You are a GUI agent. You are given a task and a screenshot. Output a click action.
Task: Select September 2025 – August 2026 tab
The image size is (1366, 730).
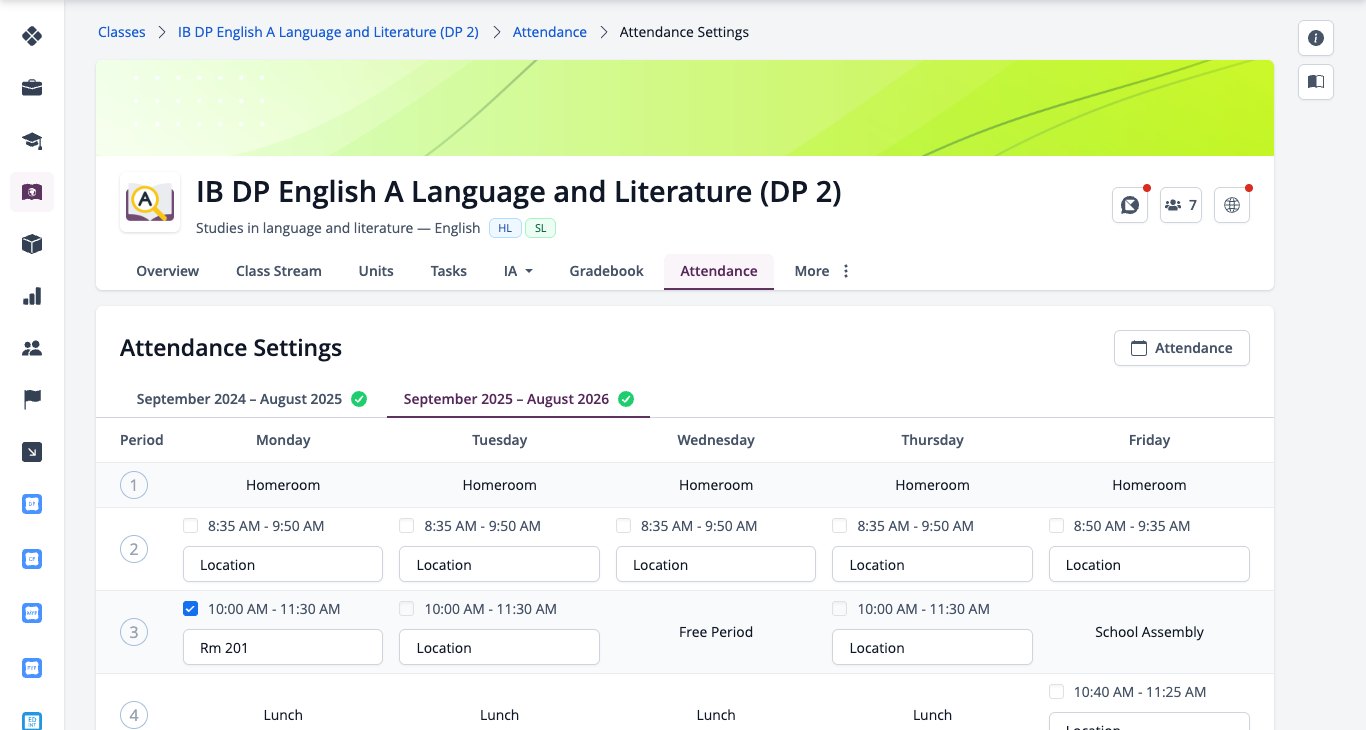coord(518,399)
